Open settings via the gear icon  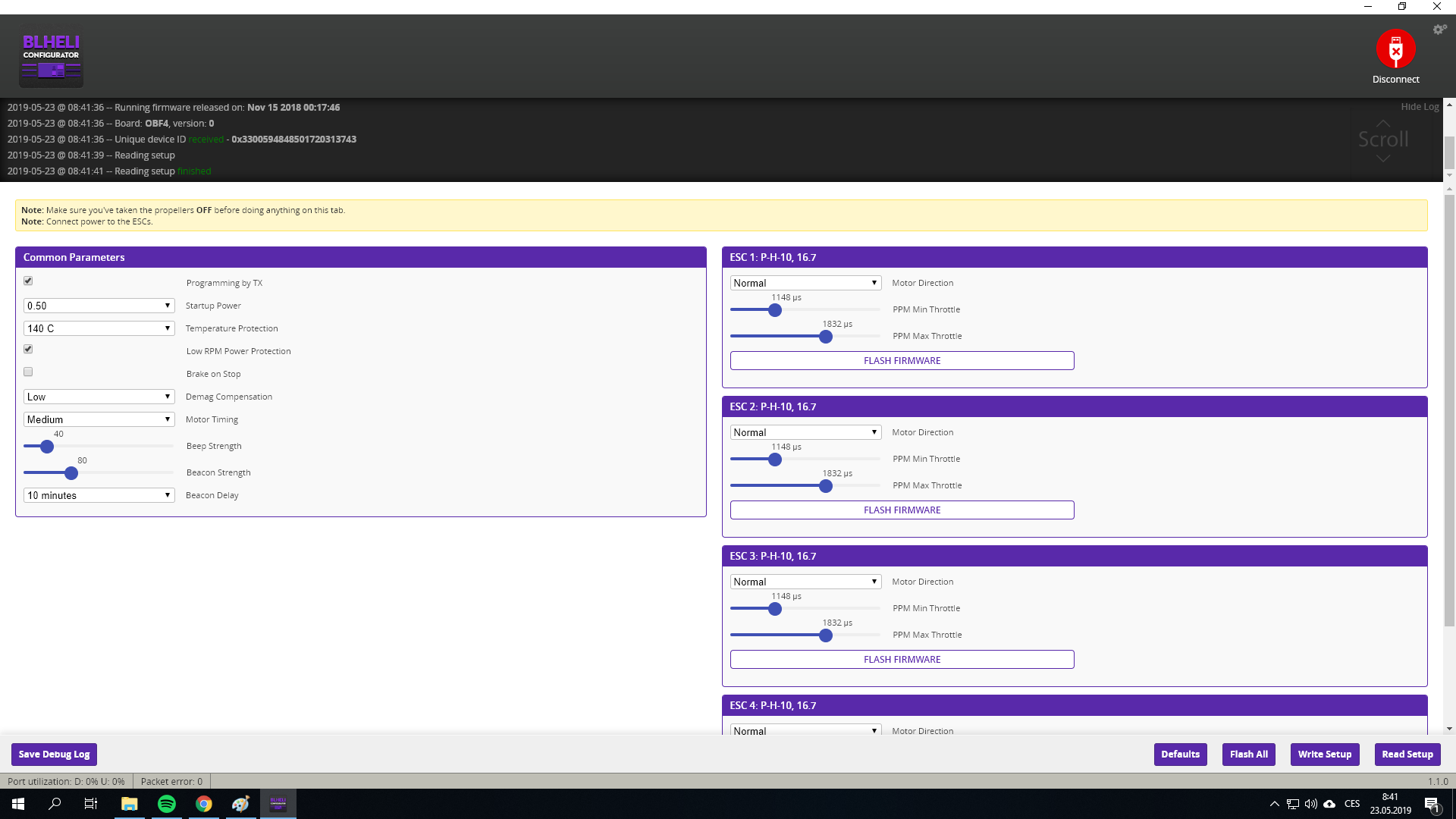(x=1439, y=30)
